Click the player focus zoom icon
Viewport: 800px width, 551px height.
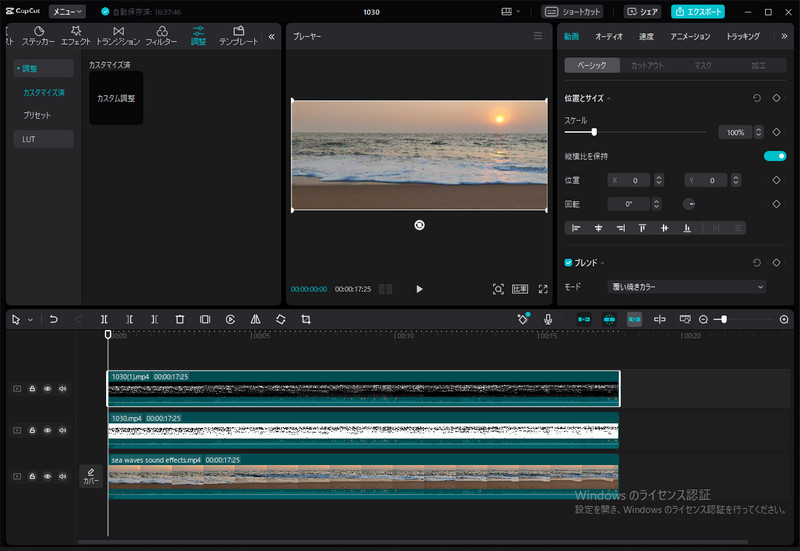point(498,289)
